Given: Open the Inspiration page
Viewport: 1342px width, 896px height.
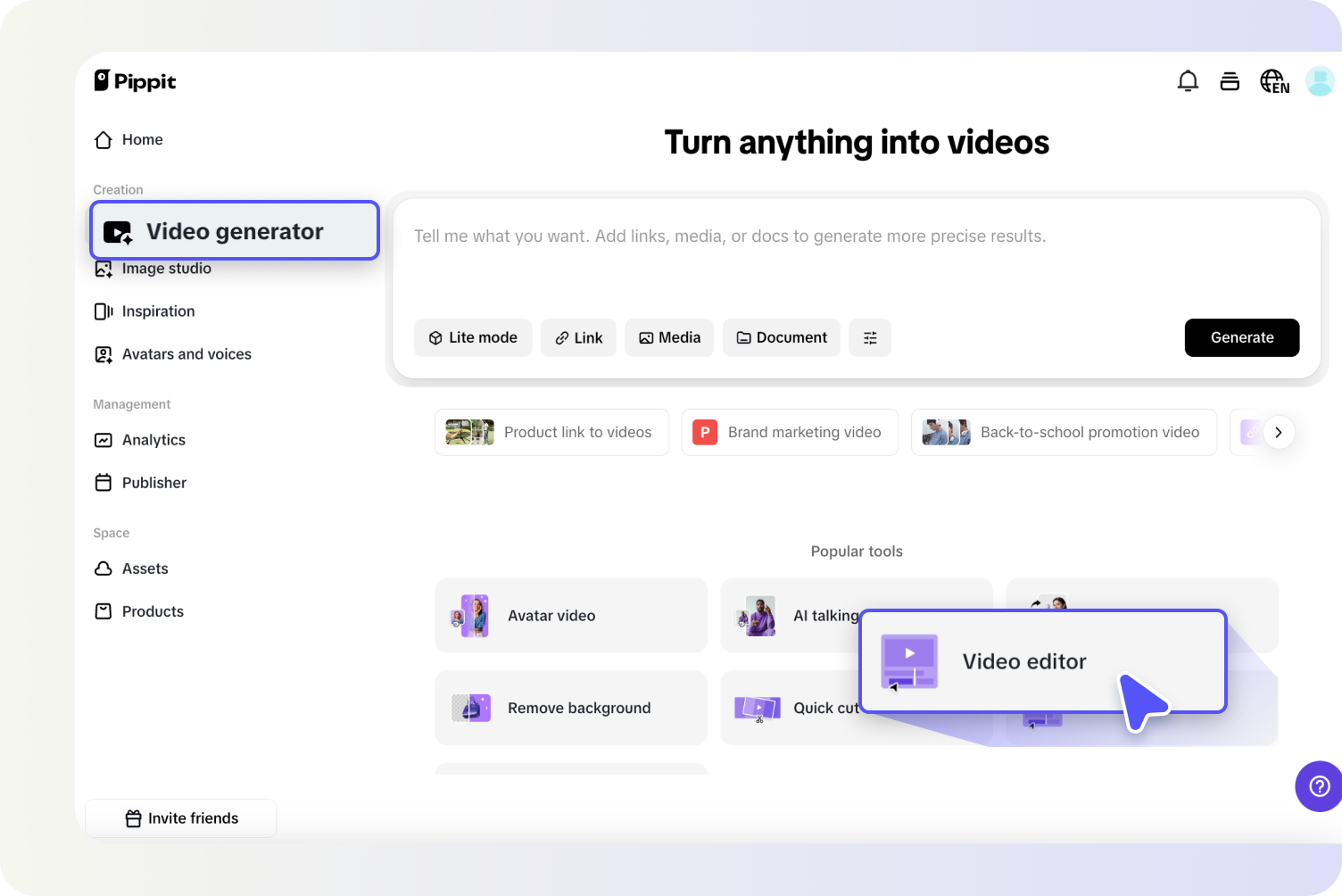Looking at the screenshot, I should 158,311.
